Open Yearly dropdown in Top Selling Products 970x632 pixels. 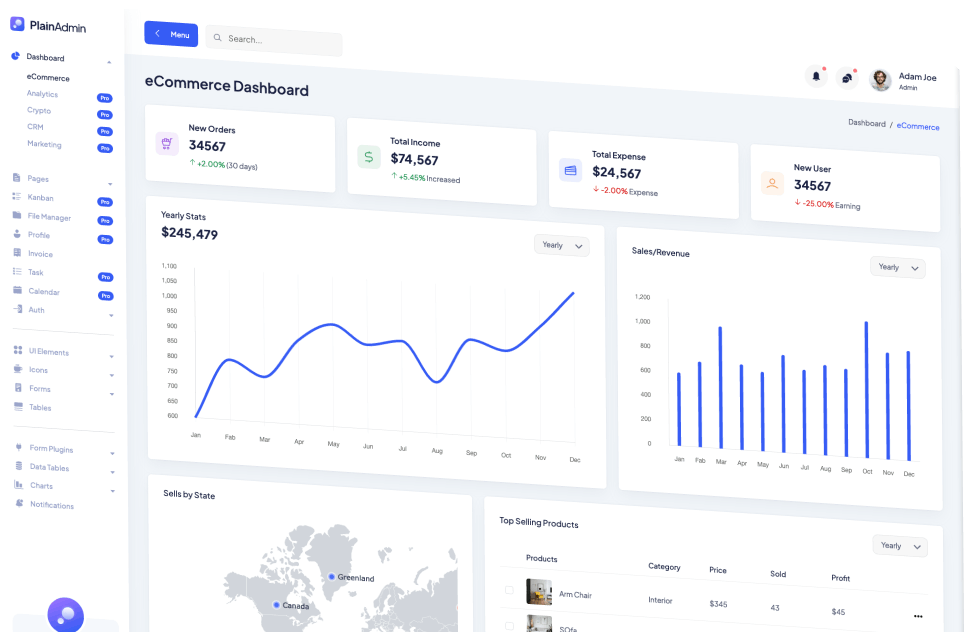899,546
